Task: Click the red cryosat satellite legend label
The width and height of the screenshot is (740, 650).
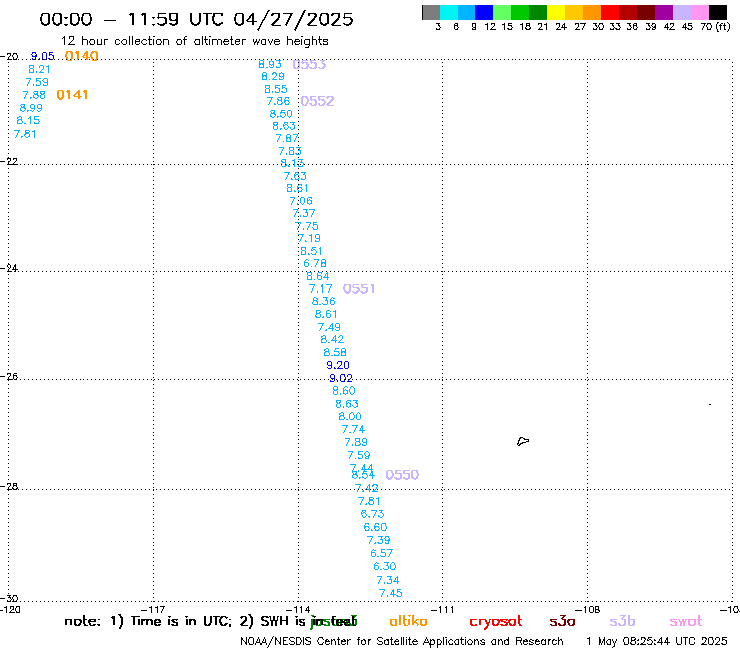Action: [496, 622]
